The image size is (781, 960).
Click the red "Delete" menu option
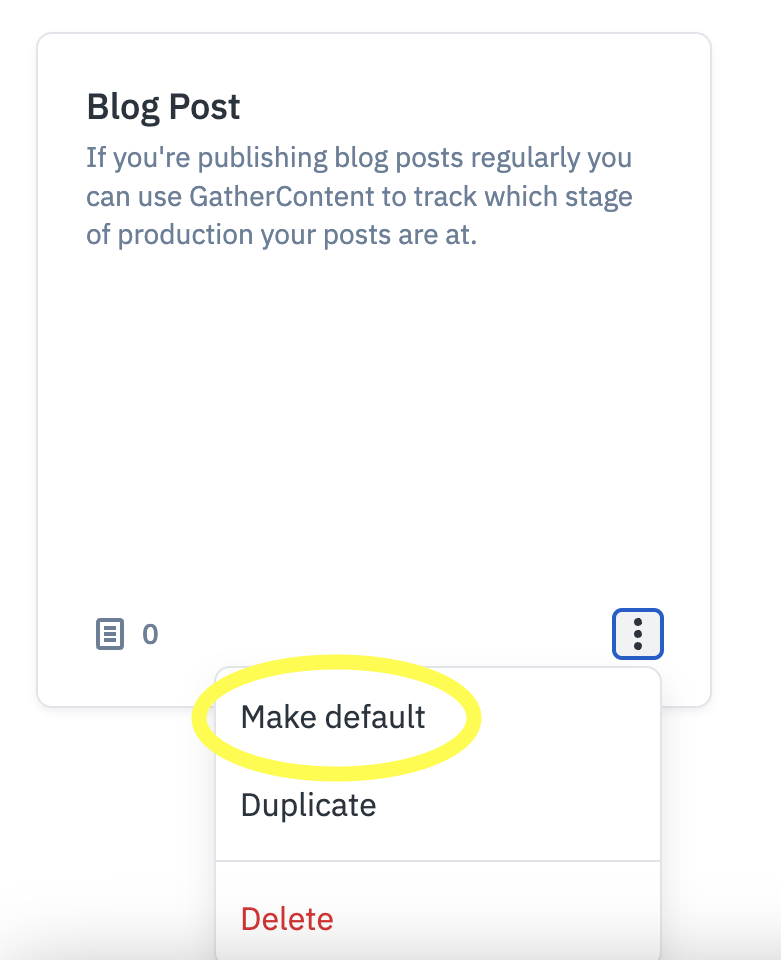click(287, 919)
